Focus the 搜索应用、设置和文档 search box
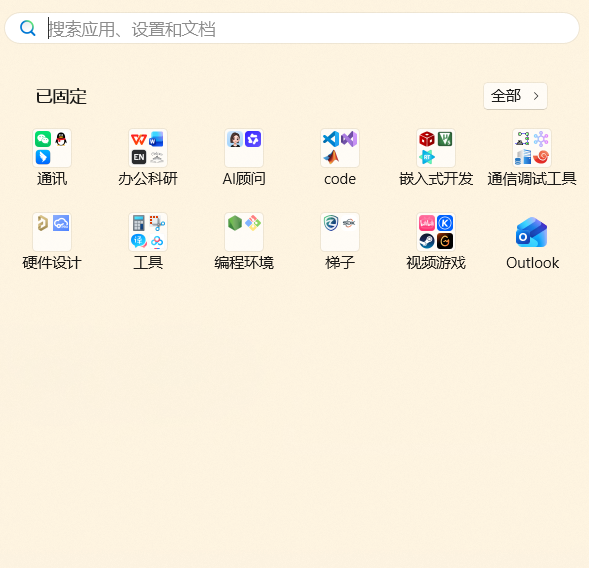The image size is (589, 568). [292, 29]
